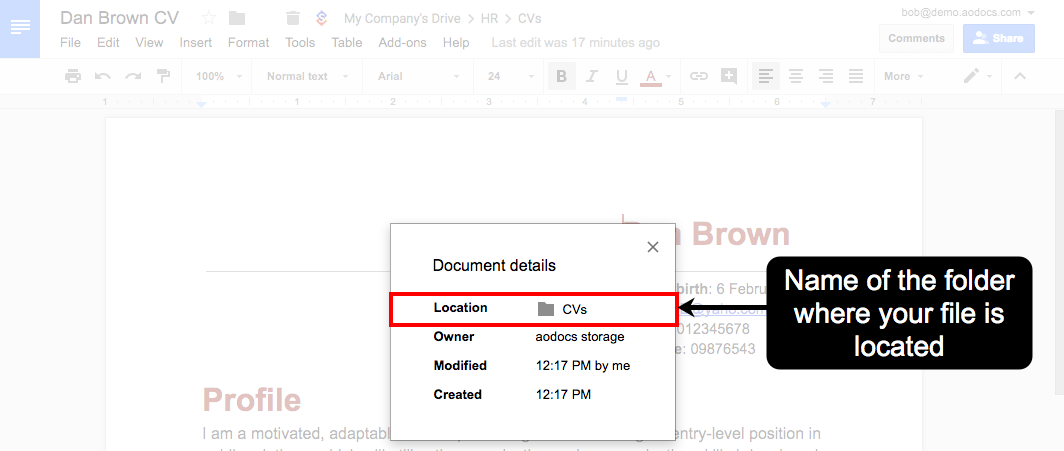Undo the last action

(102, 76)
